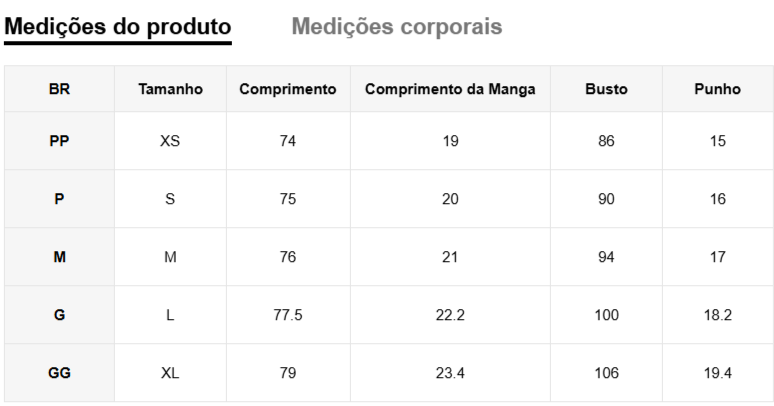Click the P size row label
Viewport: 774px width, 406px height.
pyautogui.click(x=59, y=199)
